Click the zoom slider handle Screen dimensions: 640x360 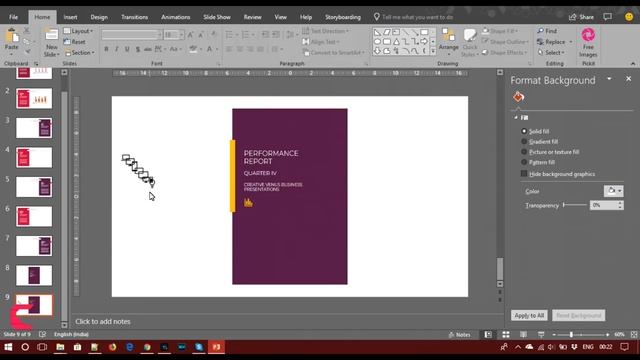pos(571,335)
